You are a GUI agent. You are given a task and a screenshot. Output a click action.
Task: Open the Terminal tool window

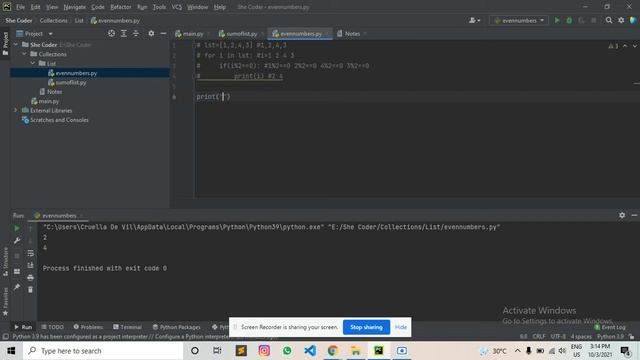point(127,327)
